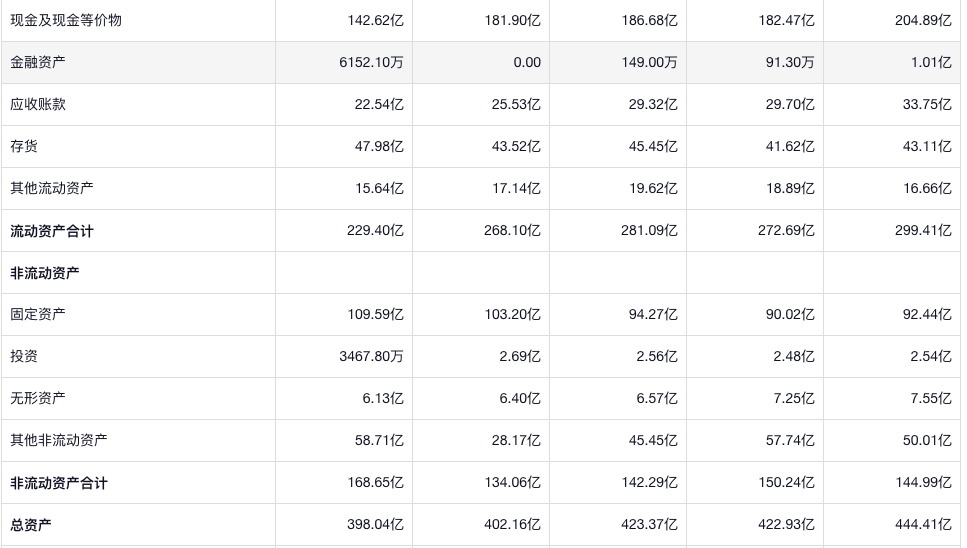Click the 6152.10万 cell in 金融资产 row

[371, 62]
